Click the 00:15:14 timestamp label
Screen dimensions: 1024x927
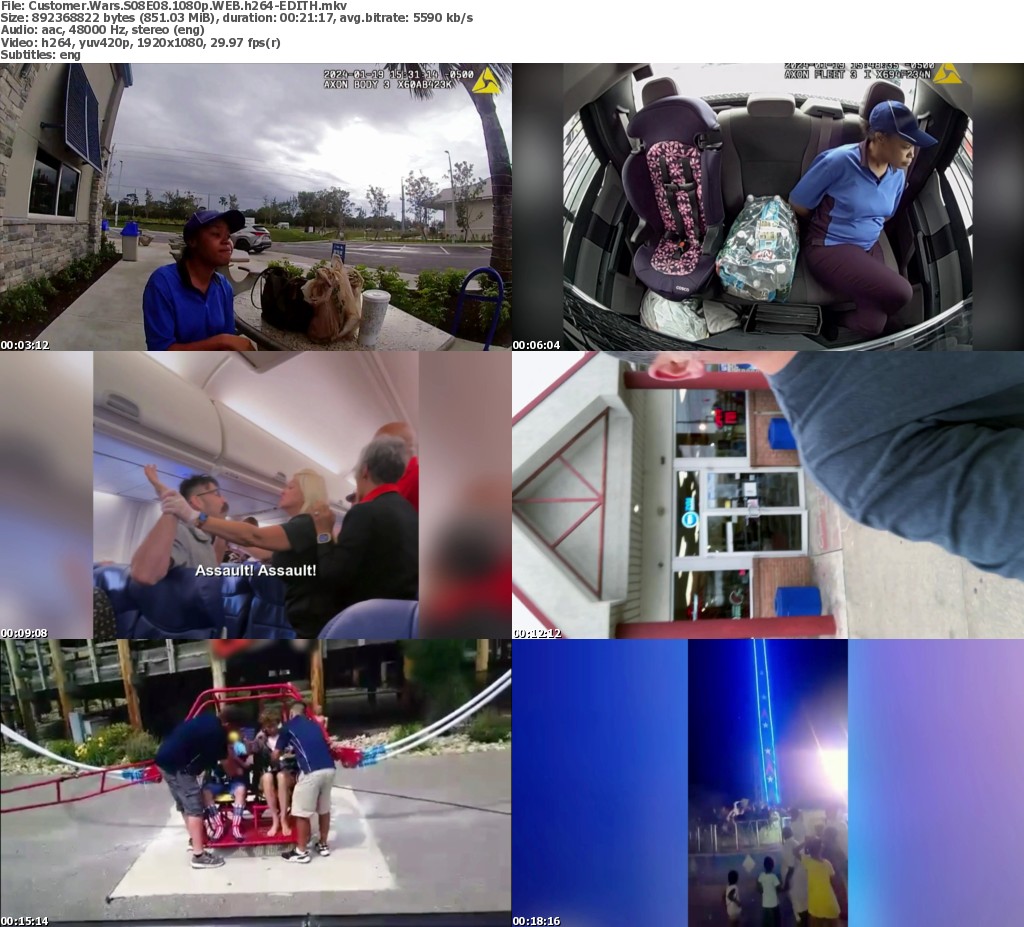pyautogui.click(x=25, y=921)
